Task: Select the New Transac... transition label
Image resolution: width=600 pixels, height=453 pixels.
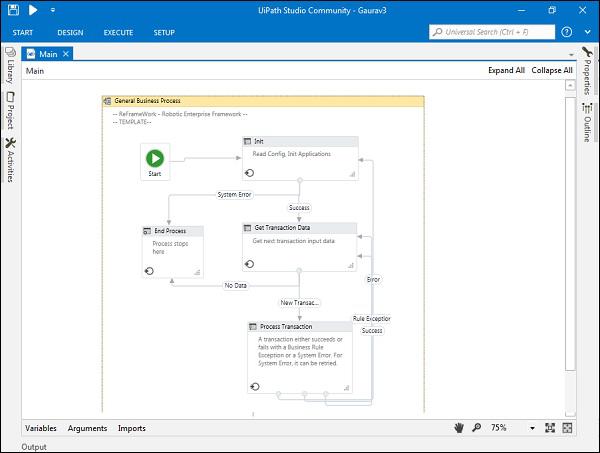Action: (x=299, y=303)
